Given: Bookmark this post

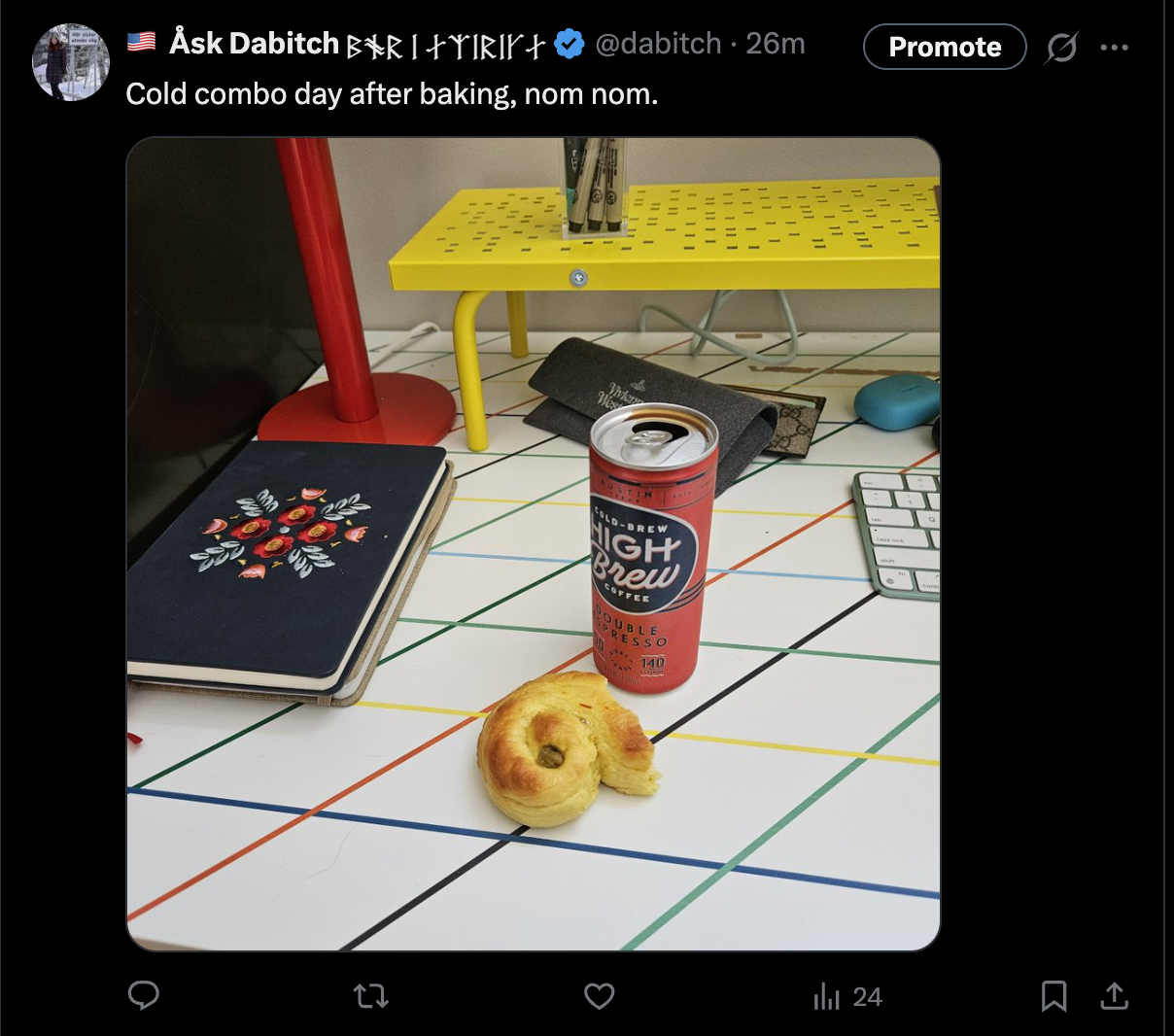Looking at the screenshot, I should [x=1053, y=995].
